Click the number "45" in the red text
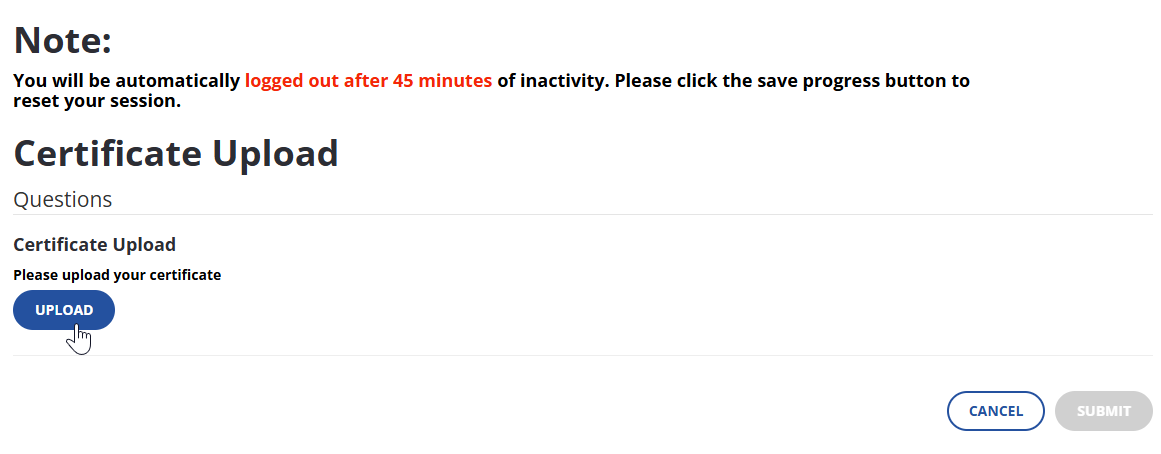The height and width of the screenshot is (454, 1161). click(x=404, y=81)
